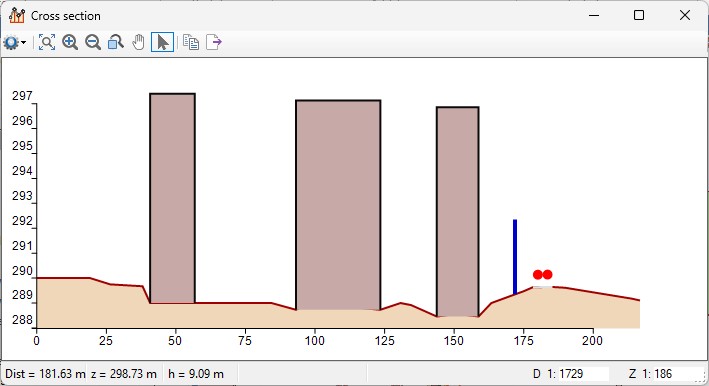
Task: Select the building near 150 m
Action: [458, 212]
